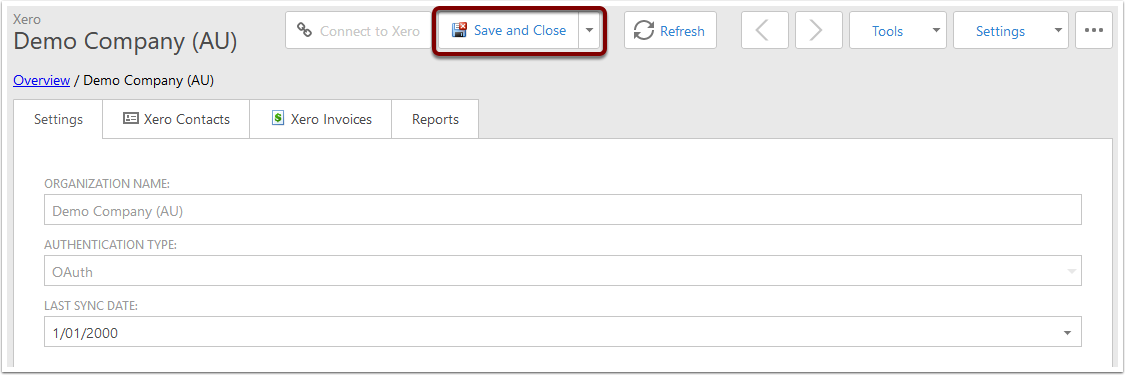Click the Refresh circular arrows icon

point(644,30)
